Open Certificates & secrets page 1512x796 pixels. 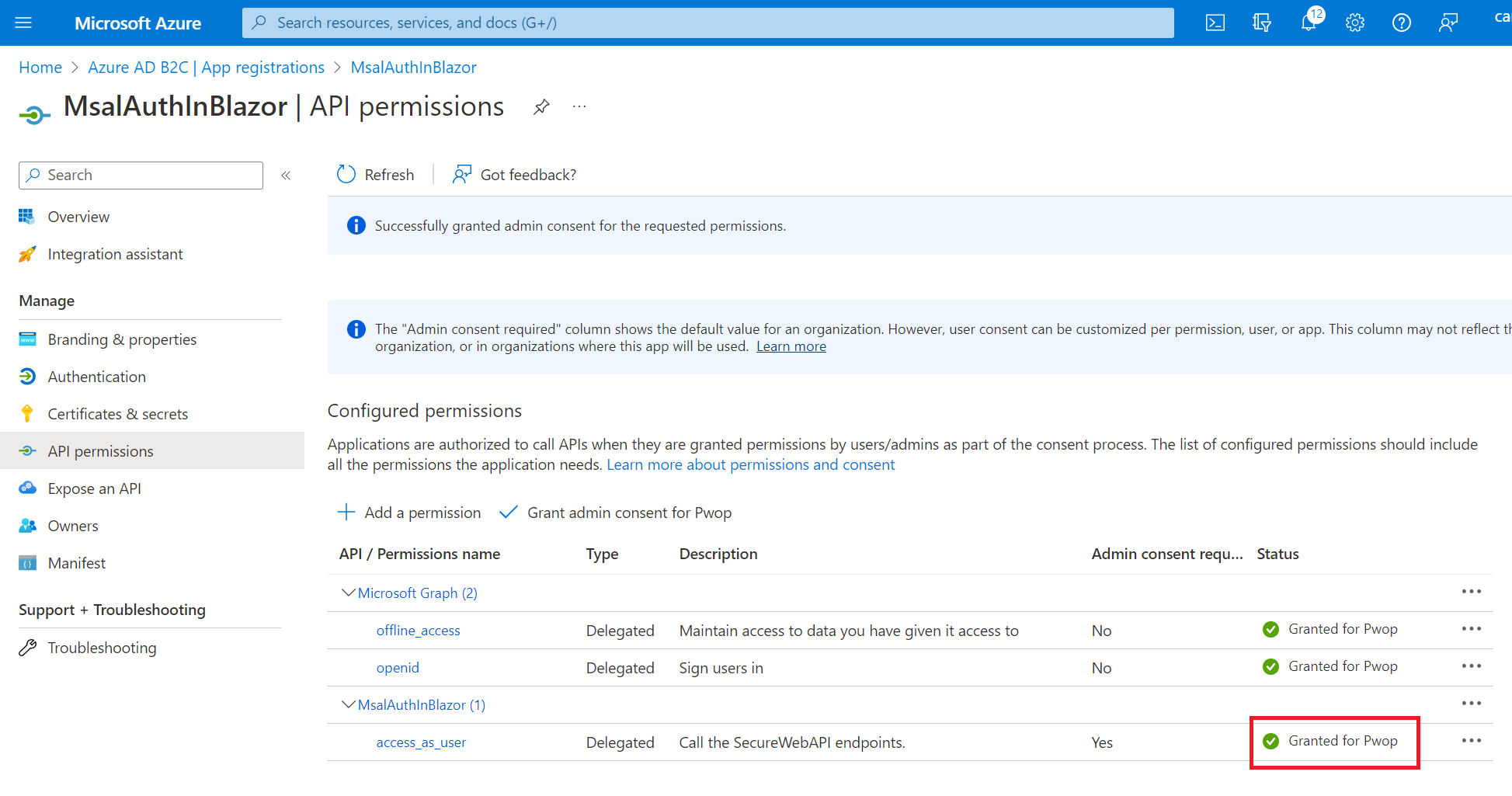click(x=117, y=414)
